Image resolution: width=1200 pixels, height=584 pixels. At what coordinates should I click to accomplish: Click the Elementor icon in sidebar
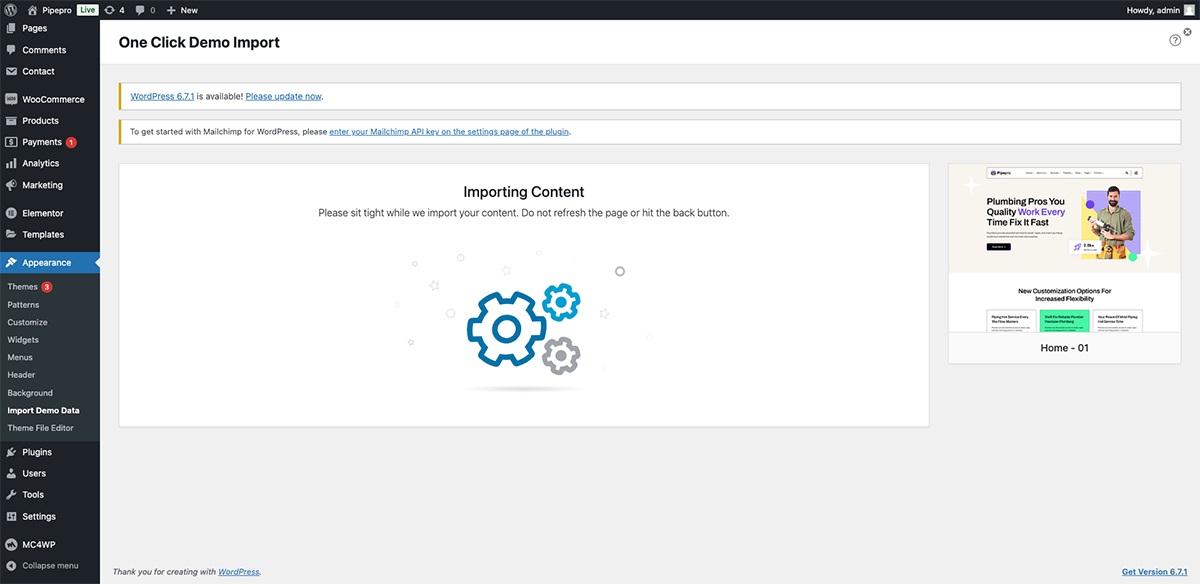pyautogui.click(x=11, y=213)
